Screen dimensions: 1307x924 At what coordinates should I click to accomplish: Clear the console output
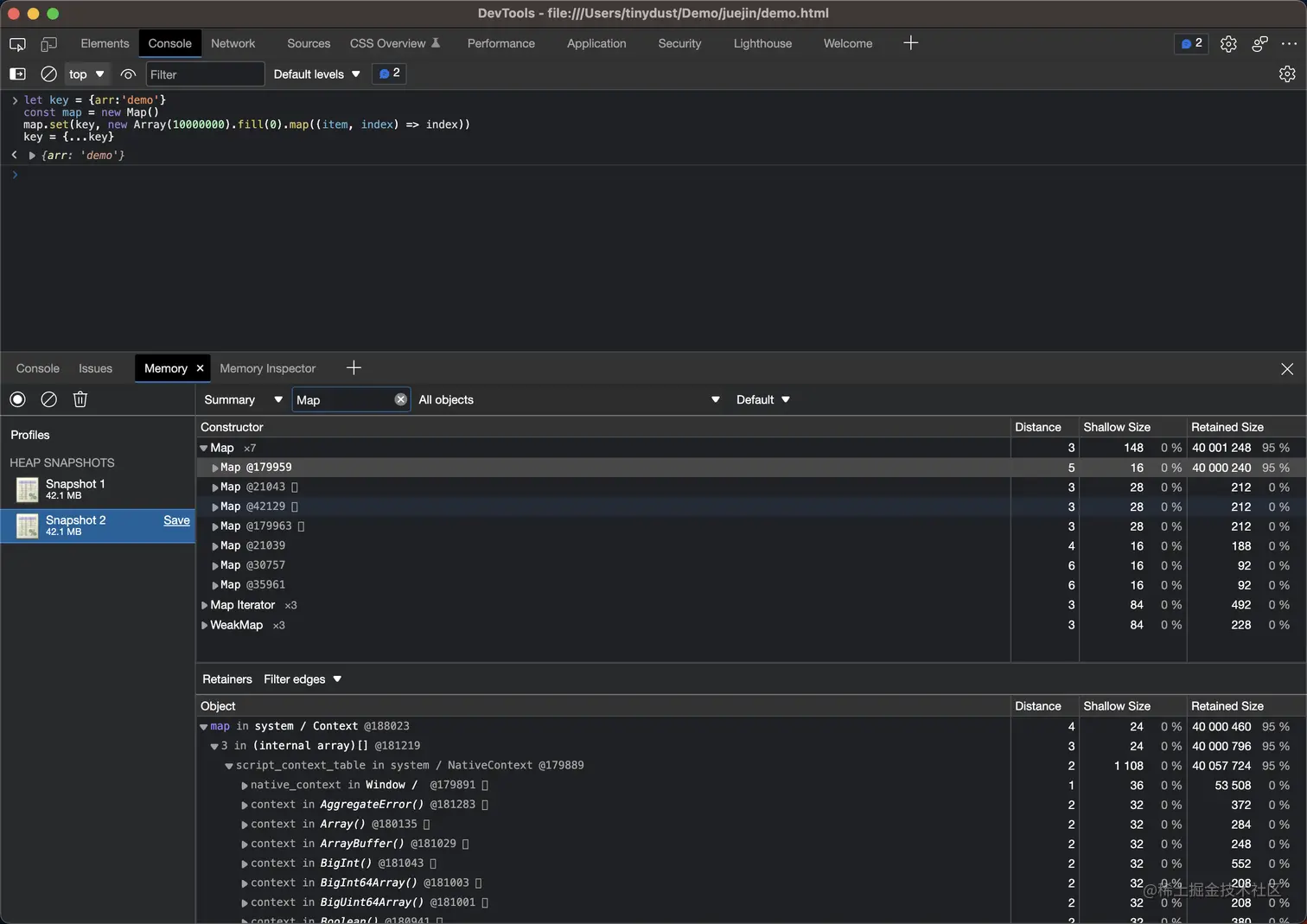(x=49, y=74)
